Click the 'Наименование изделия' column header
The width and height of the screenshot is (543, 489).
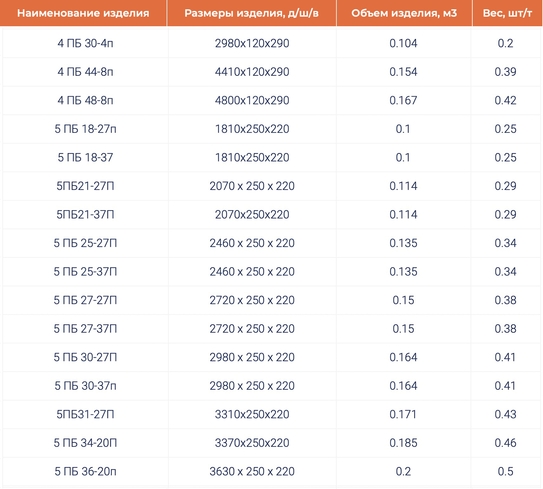[x=83, y=13]
